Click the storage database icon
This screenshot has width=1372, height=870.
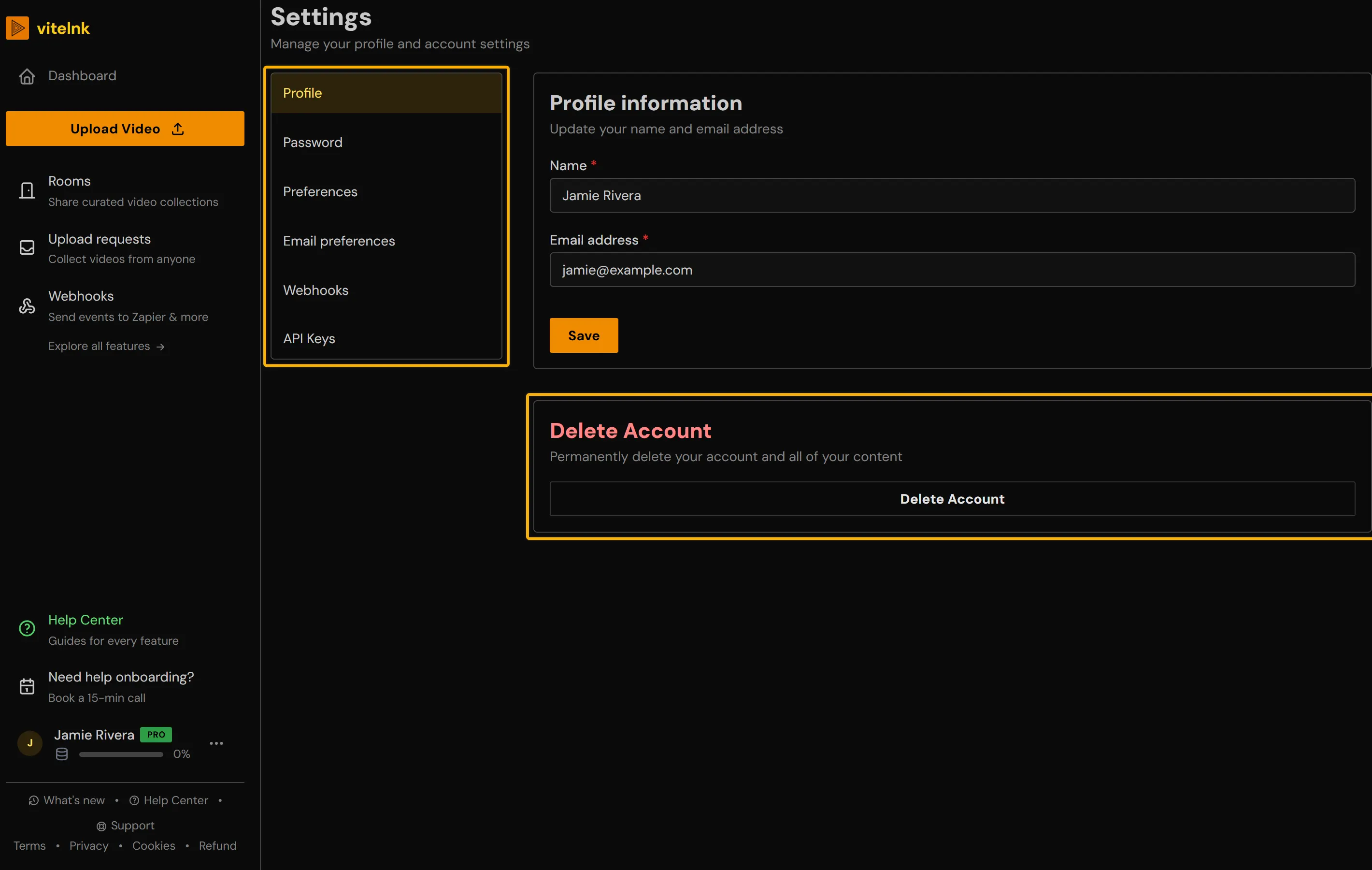(62, 754)
